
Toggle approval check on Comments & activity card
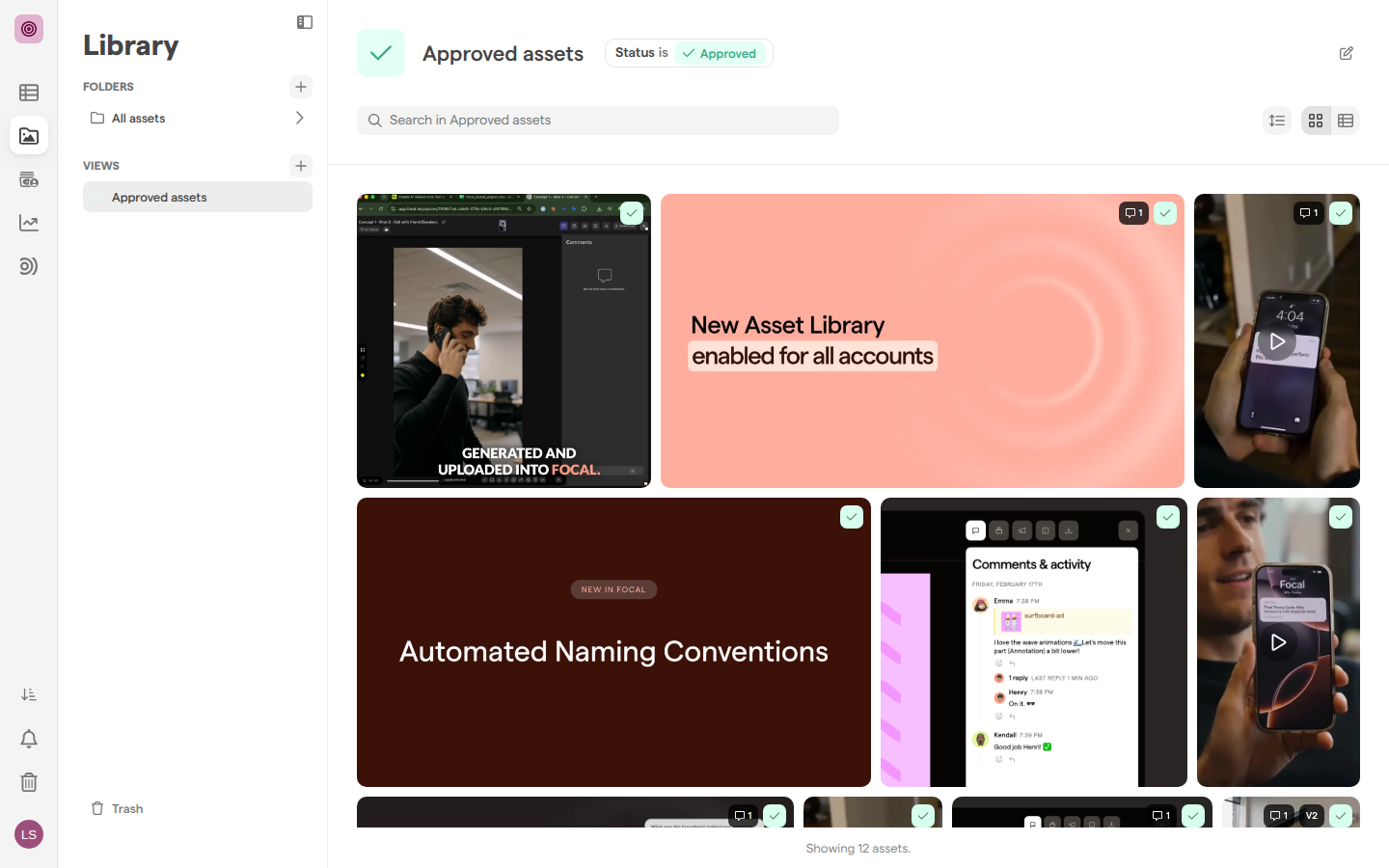coord(1168,517)
